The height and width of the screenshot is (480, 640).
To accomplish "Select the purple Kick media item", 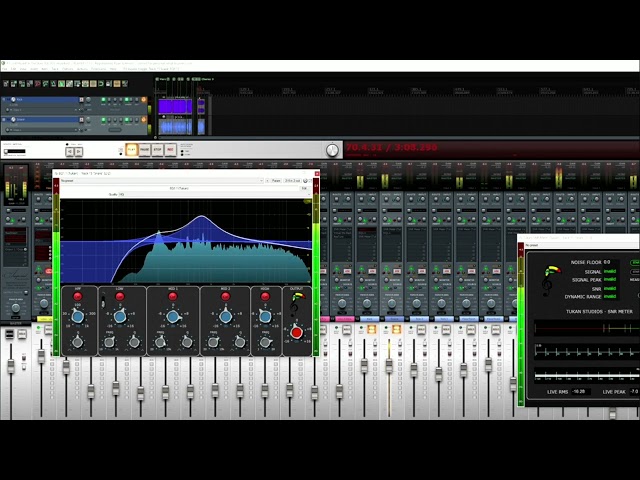I will pyautogui.click(x=175, y=106).
